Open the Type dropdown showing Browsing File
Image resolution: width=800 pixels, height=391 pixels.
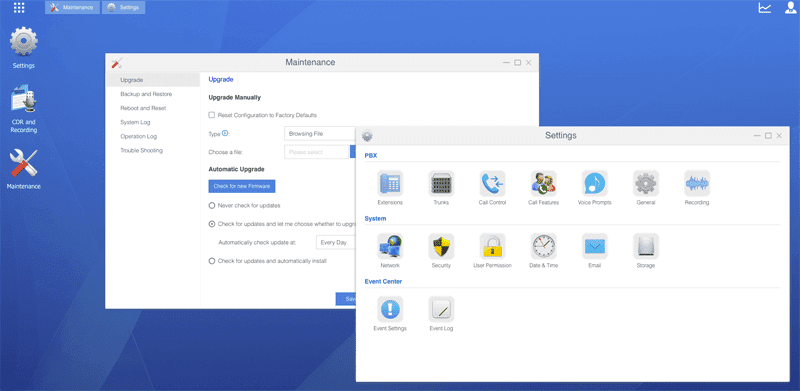point(320,134)
